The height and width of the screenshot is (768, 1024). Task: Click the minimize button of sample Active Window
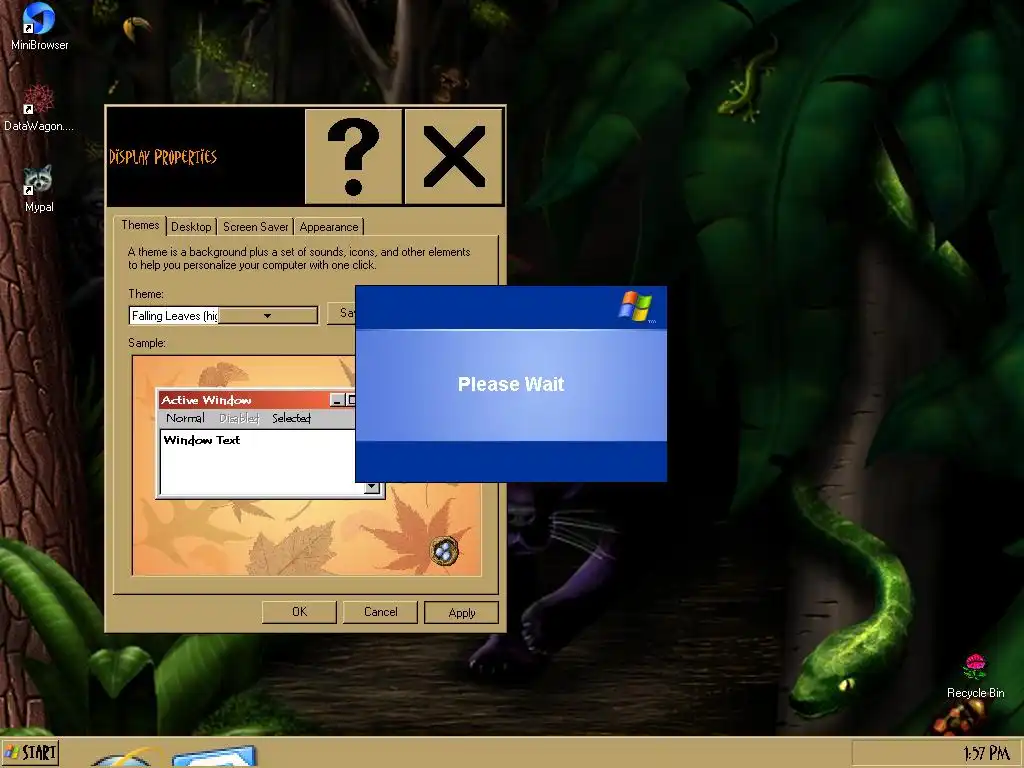337,400
